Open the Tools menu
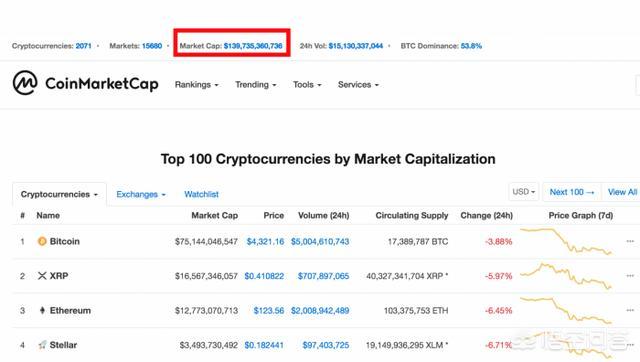 [x=307, y=85]
